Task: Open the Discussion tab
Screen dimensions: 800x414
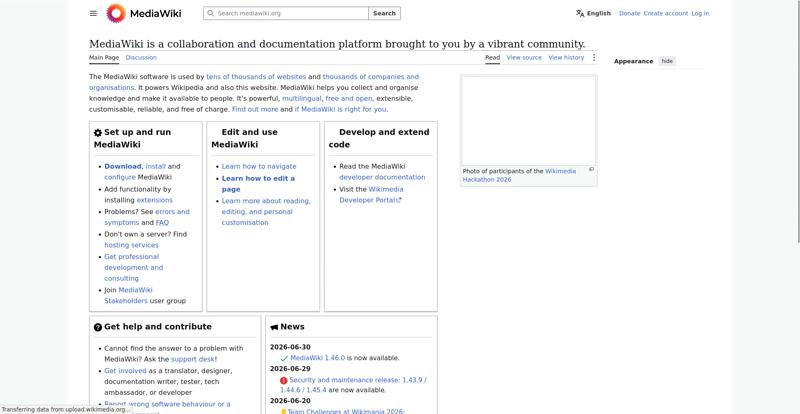Action: (x=141, y=58)
